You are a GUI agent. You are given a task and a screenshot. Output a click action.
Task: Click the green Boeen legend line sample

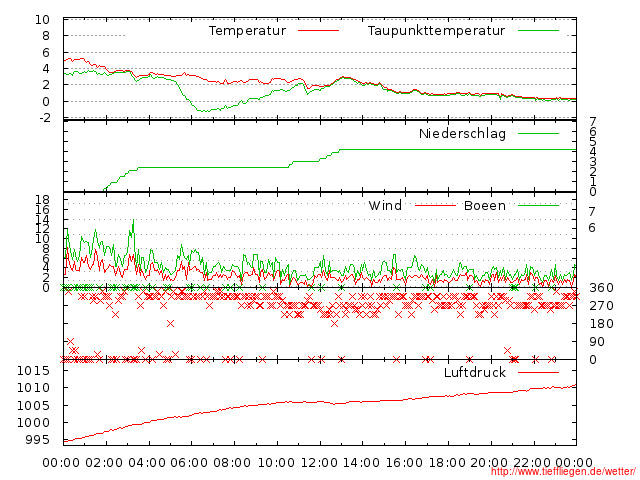[538, 205]
